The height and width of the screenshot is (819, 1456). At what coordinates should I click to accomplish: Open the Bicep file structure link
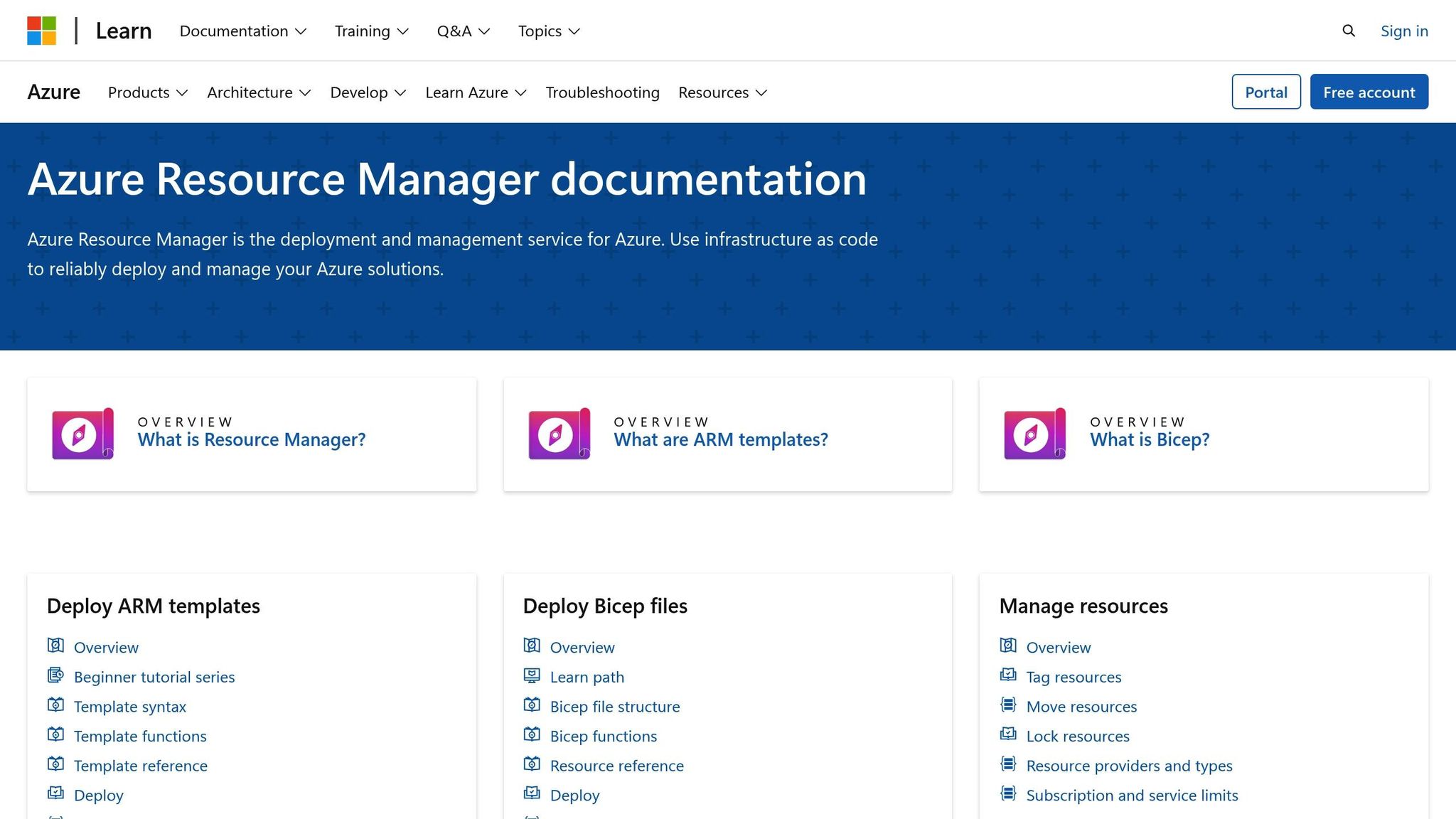[x=614, y=706]
